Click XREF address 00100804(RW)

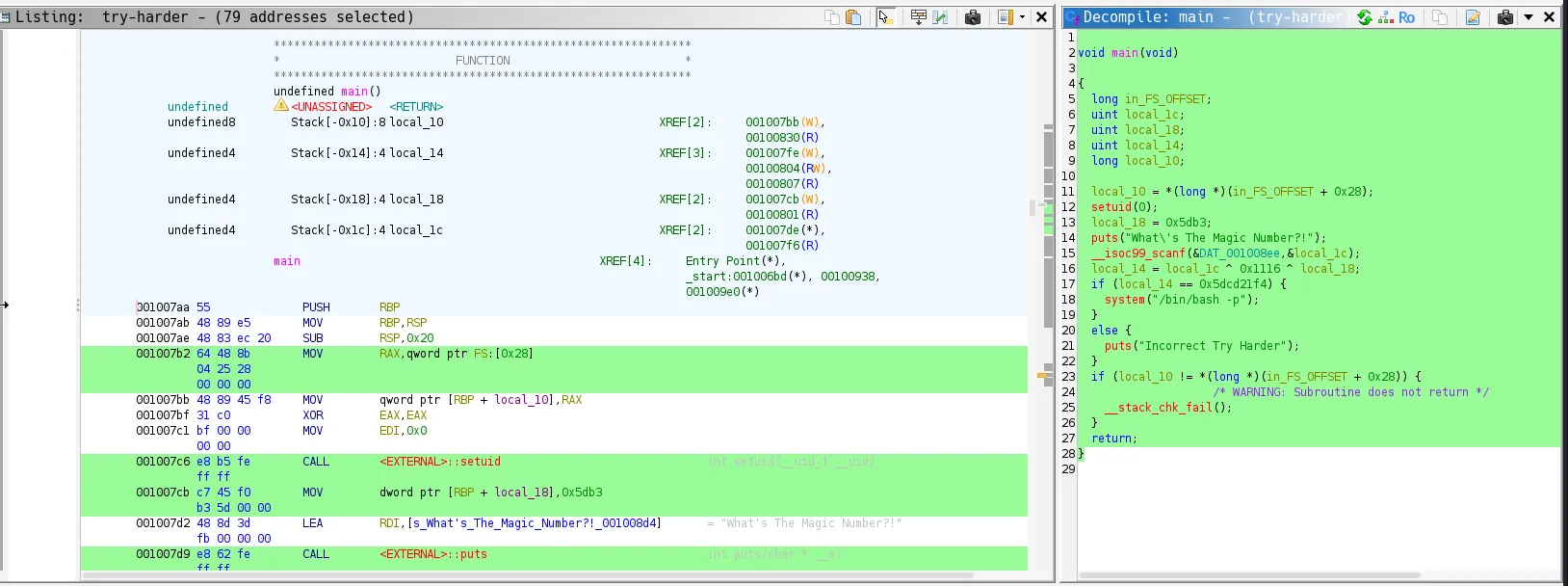point(786,169)
